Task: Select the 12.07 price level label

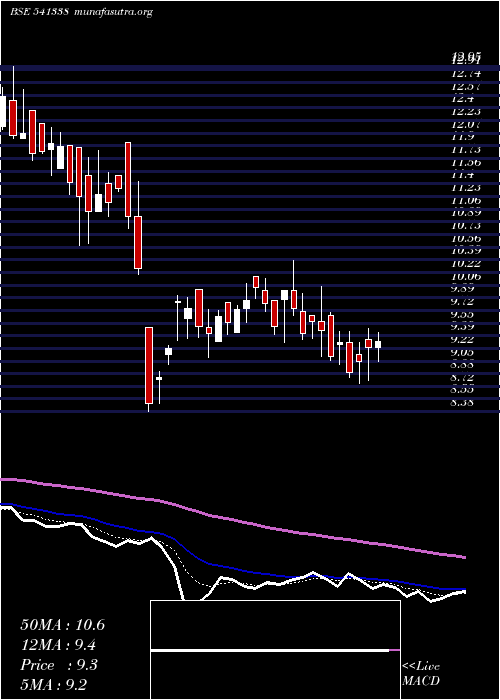Action: (x=467, y=125)
